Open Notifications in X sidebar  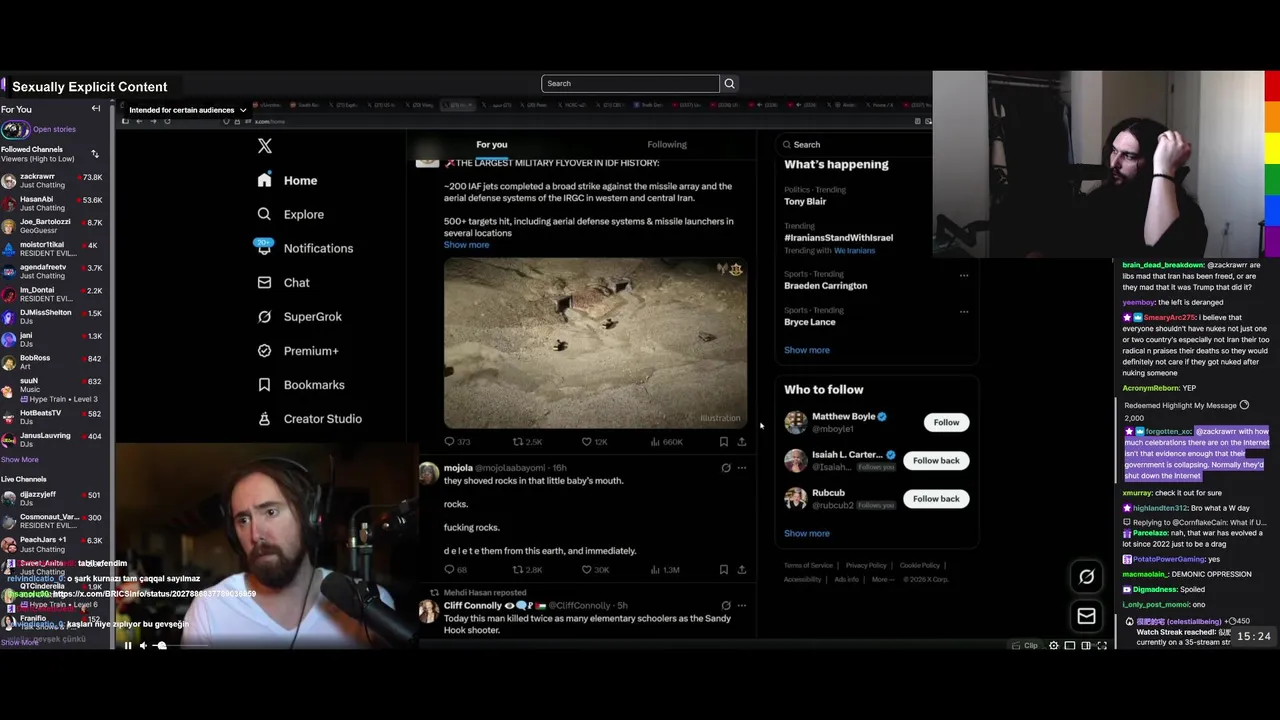pyautogui.click(x=305, y=248)
